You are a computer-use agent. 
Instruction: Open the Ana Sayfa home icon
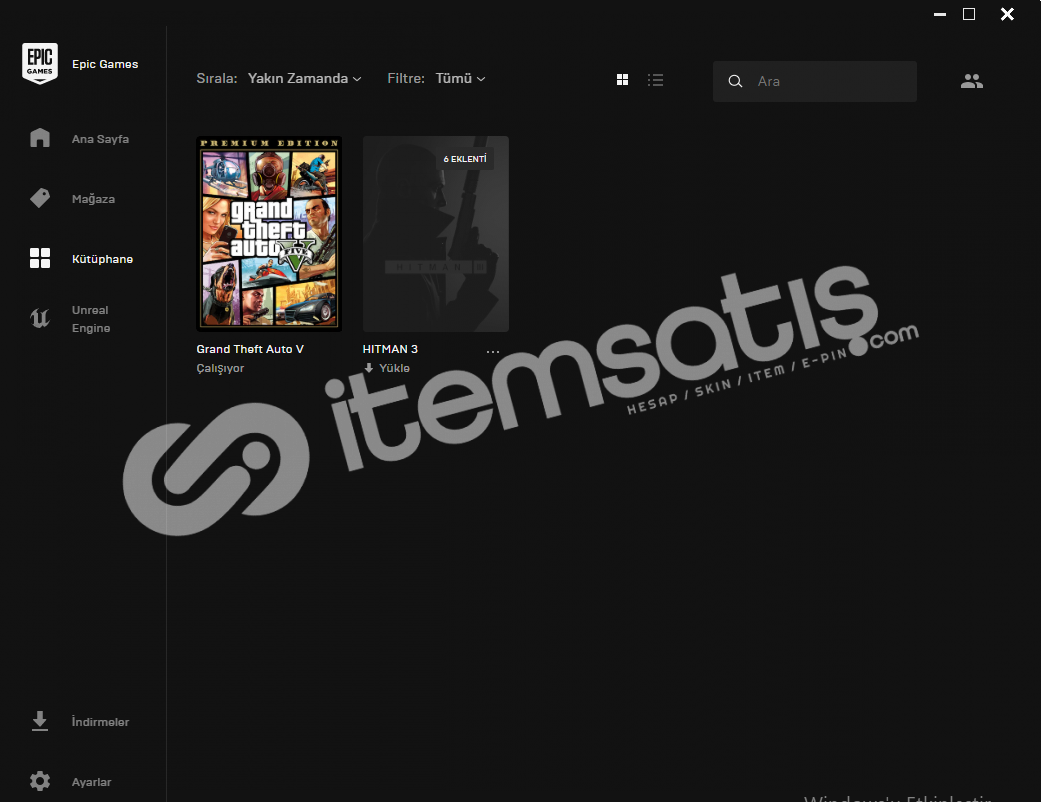[40, 138]
